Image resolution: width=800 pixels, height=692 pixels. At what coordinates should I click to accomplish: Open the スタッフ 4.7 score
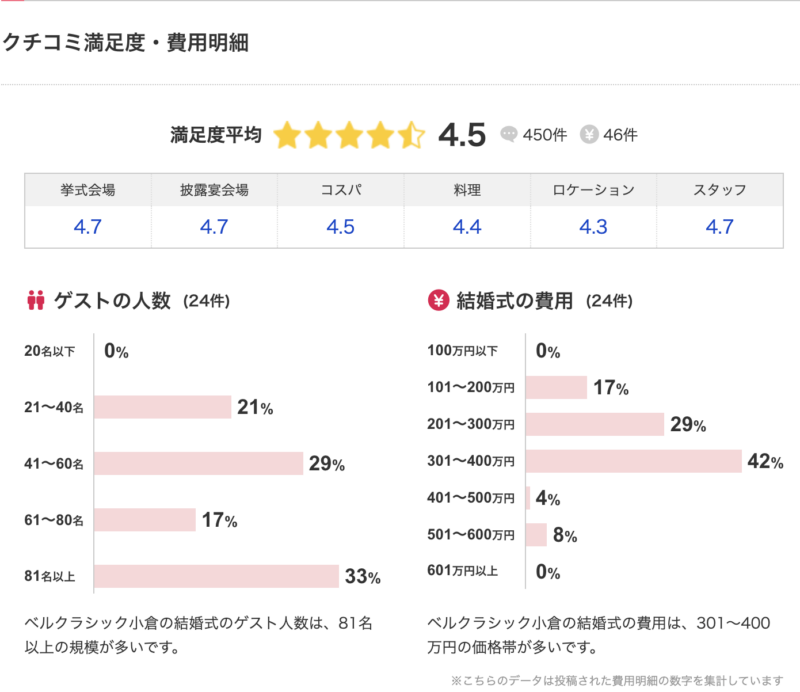click(x=720, y=227)
